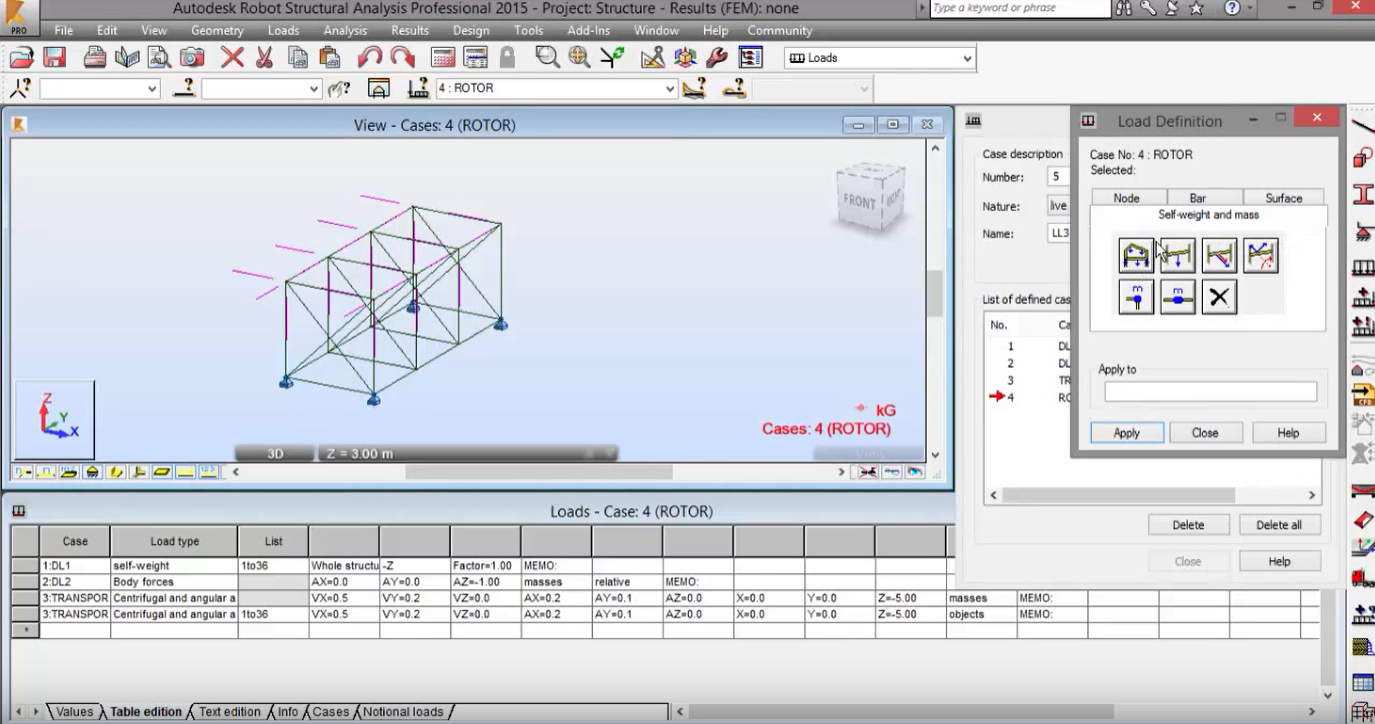This screenshot has width=1375, height=724.
Task: Open the Analysis menu
Action: (x=345, y=31)
